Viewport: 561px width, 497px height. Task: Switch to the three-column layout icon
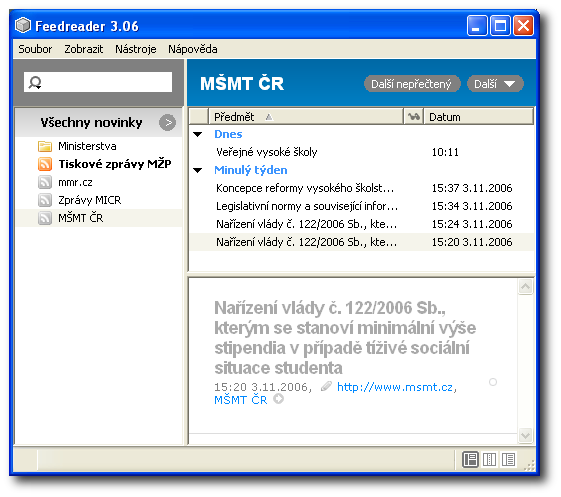[x=489, y=459]
